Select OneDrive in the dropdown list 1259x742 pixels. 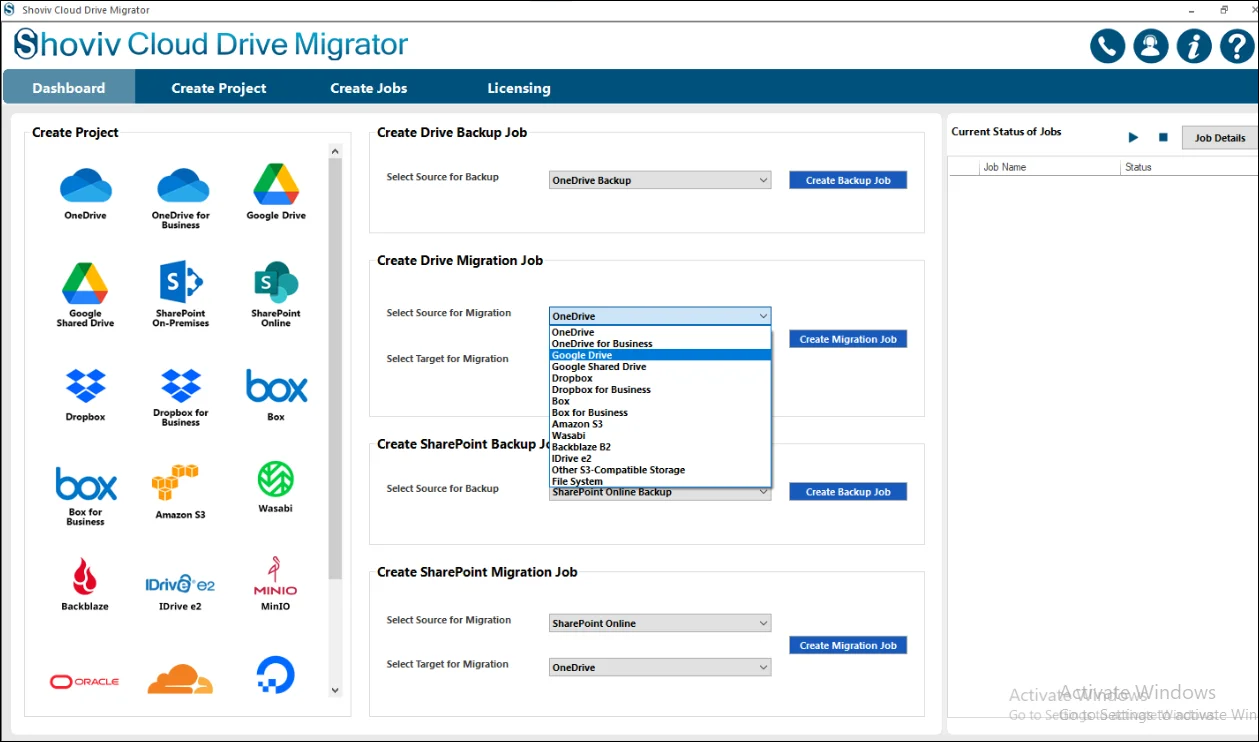[x=660, y=332]
